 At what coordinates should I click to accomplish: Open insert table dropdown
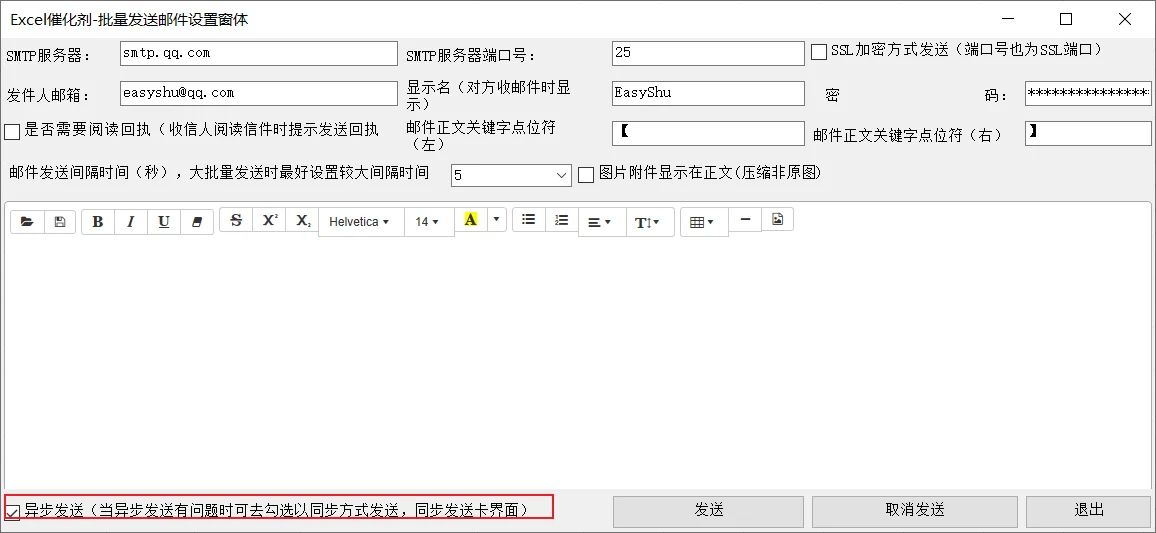click(704, 222)
